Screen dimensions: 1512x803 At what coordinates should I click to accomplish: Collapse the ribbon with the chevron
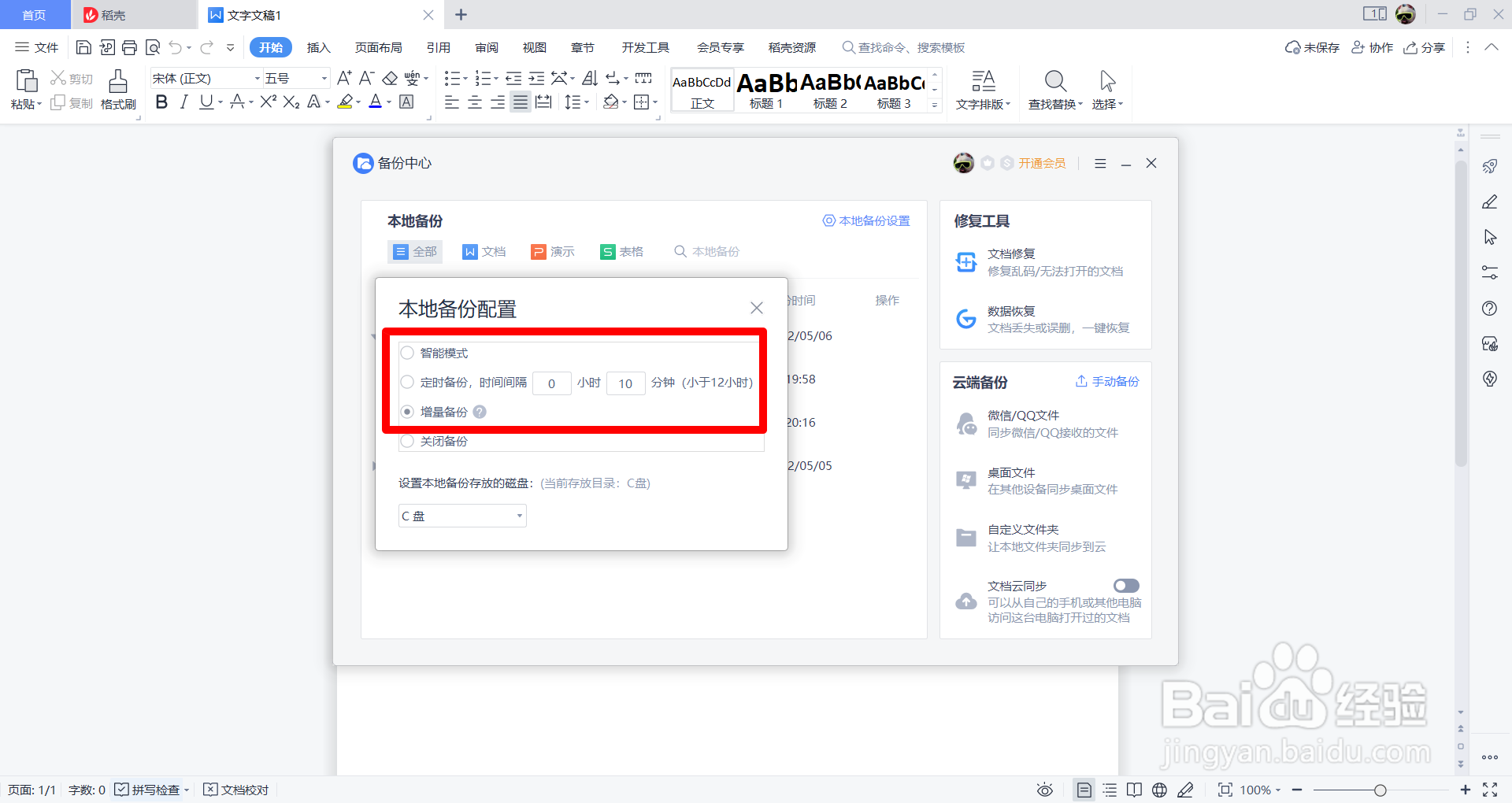coord(1492,47)
